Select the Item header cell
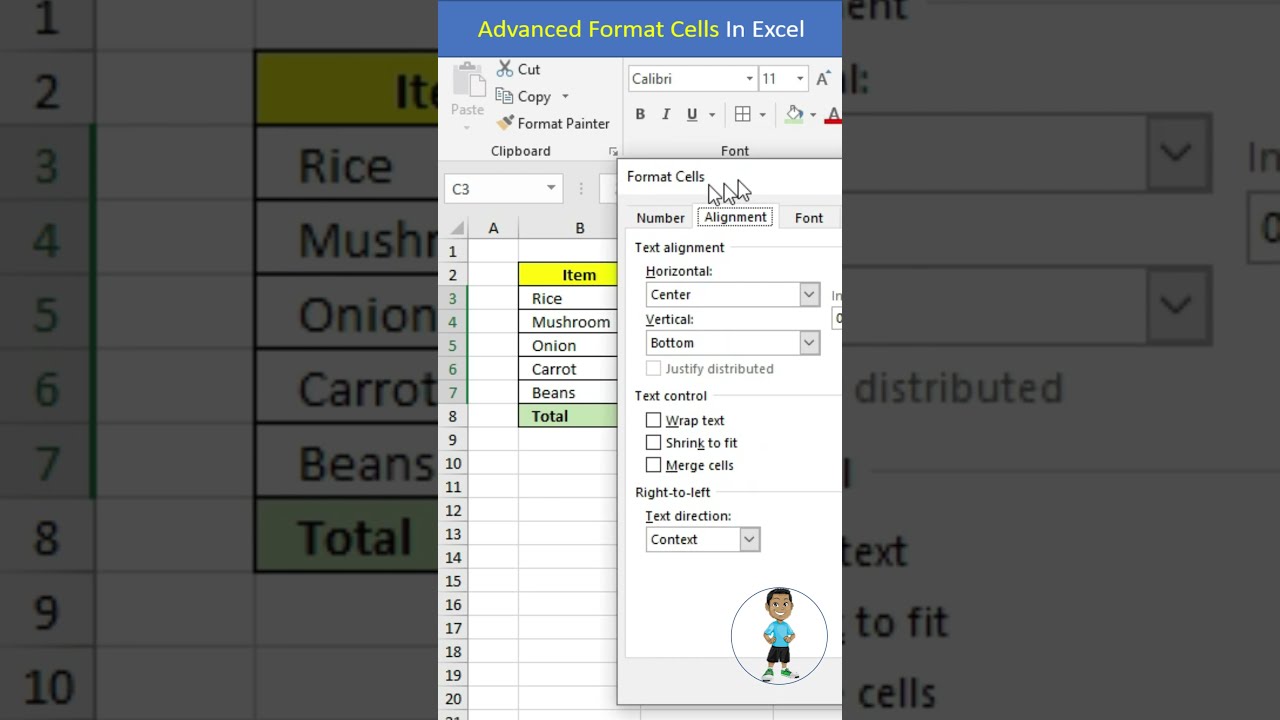 point(568,275)
